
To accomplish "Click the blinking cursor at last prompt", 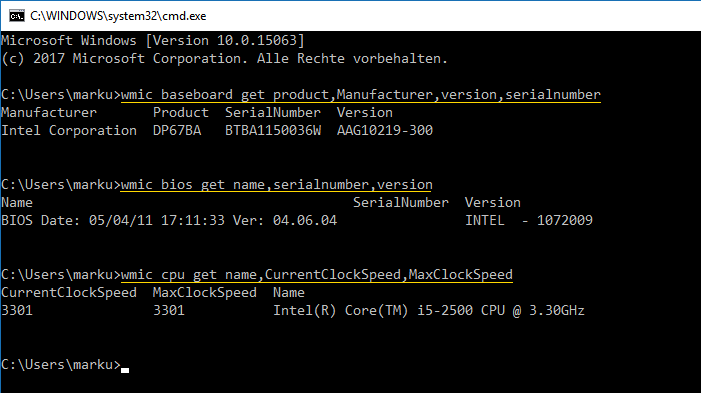I will 125,370.
